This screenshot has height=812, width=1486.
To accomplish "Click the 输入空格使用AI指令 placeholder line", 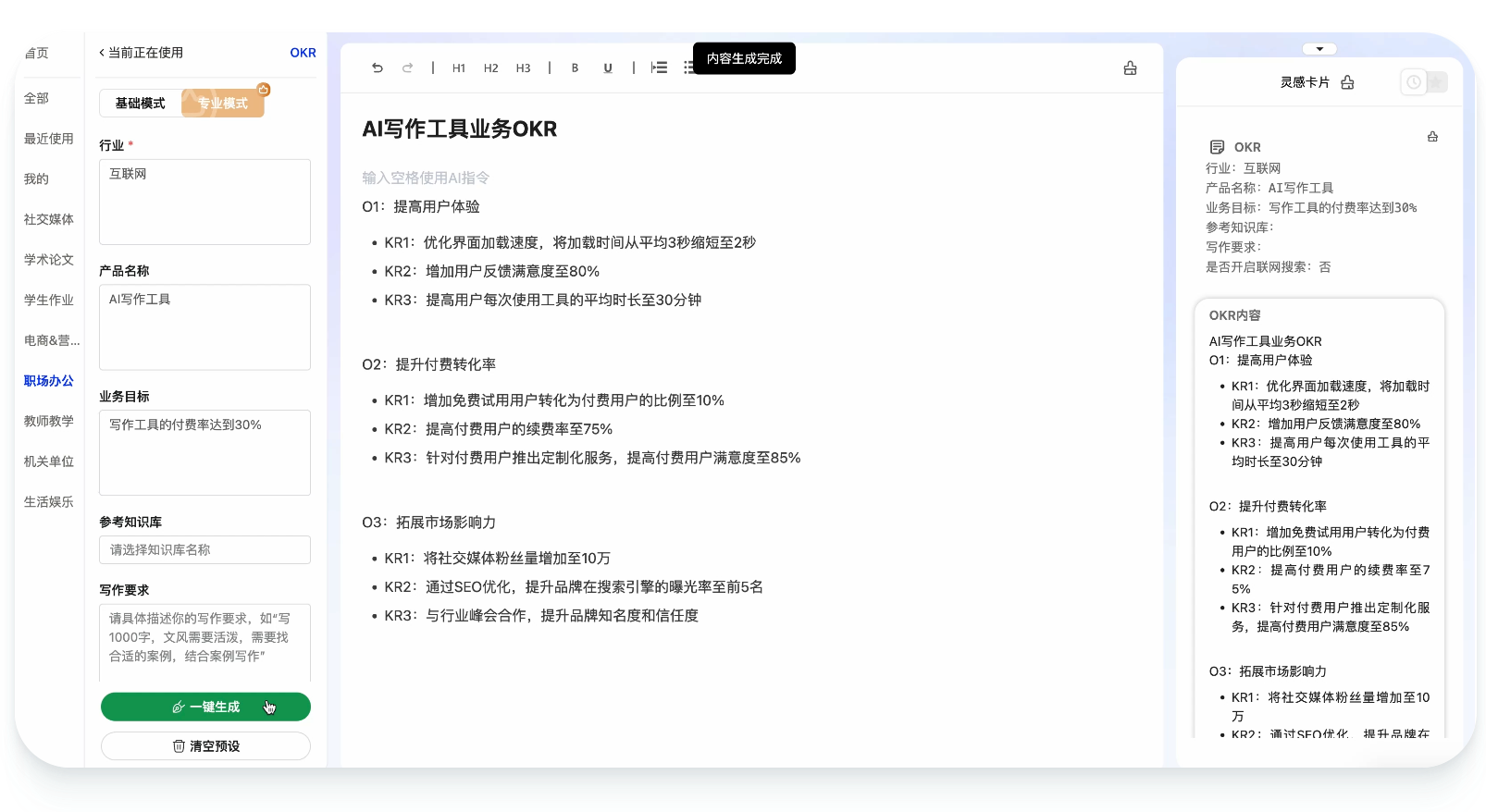I will tap(426, 178).
